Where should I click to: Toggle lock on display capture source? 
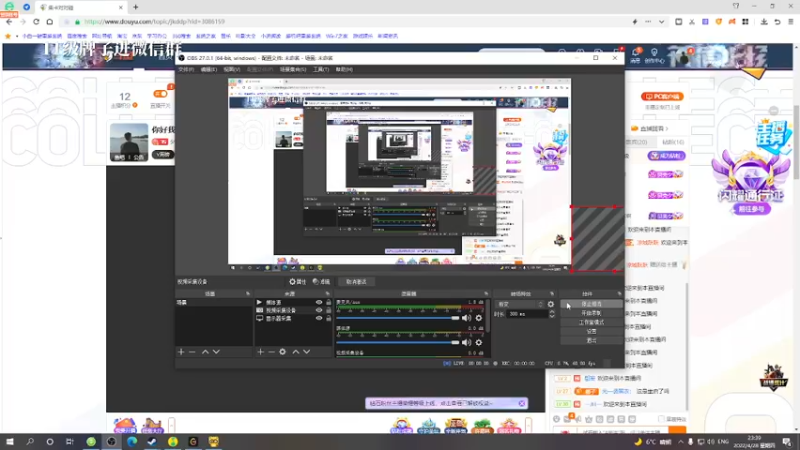click(328, 318)
